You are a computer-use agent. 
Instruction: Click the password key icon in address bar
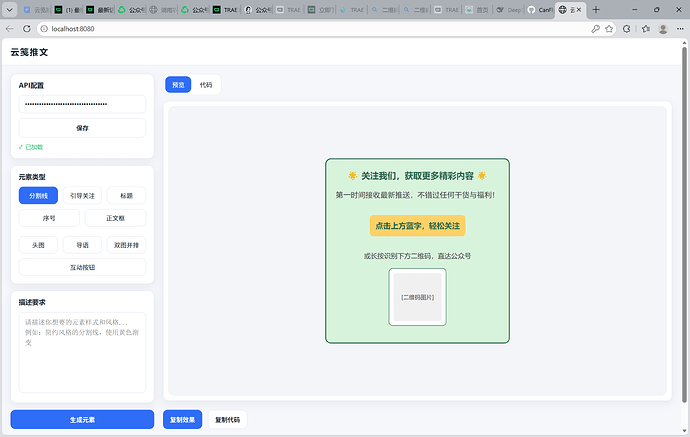[x=596, y=29]
